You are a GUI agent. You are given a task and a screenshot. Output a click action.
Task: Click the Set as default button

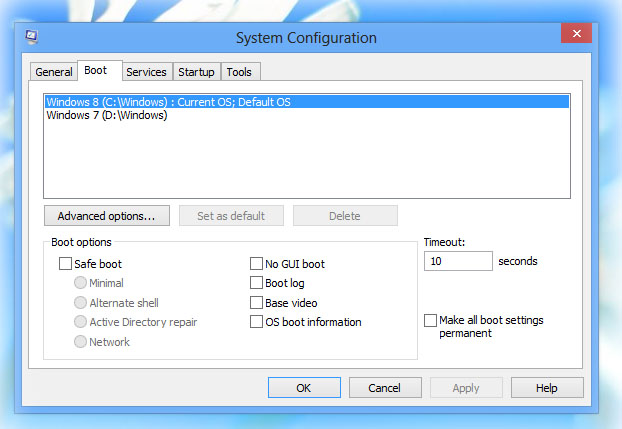click(231, 215)
